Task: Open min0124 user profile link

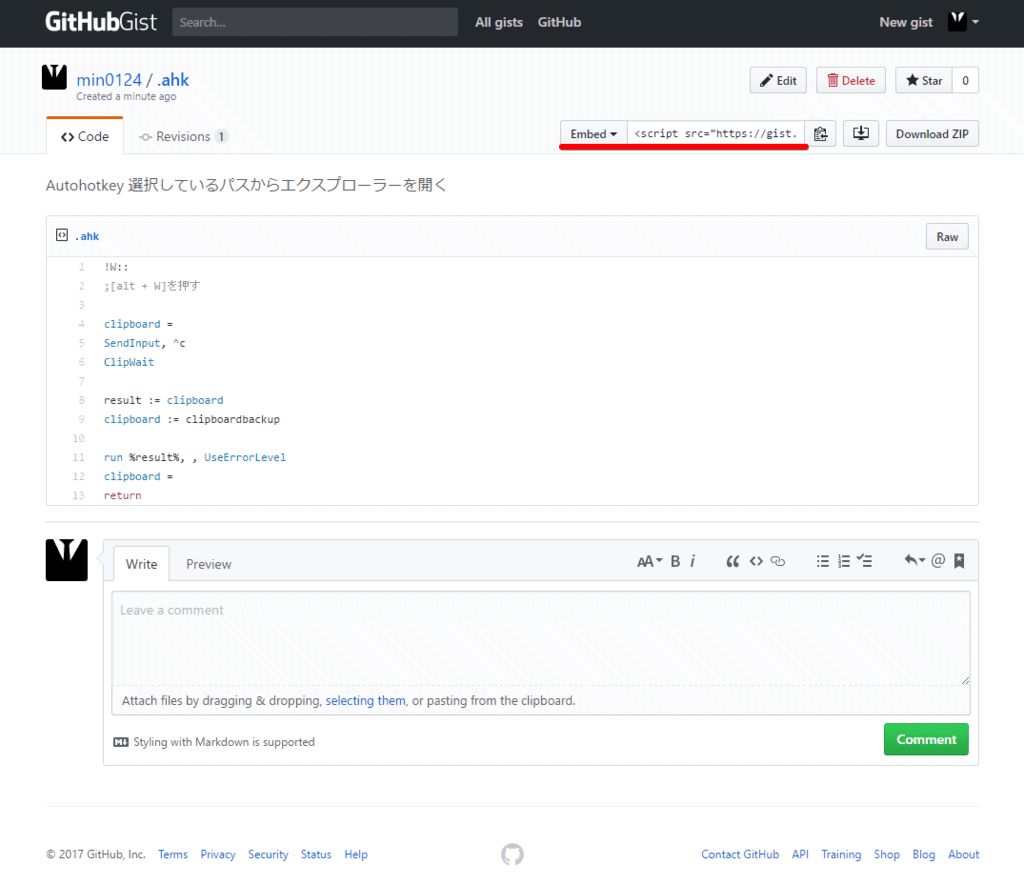Action: coord(108,80)
